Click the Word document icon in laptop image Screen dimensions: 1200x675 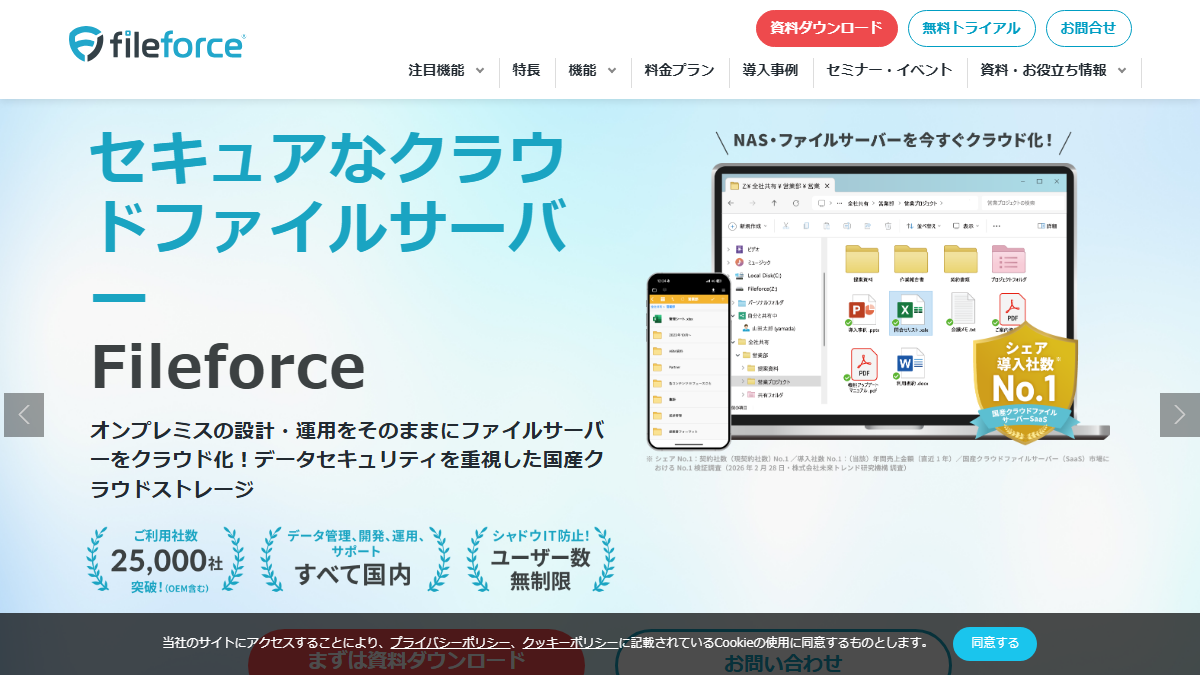(x=911, y=367)
